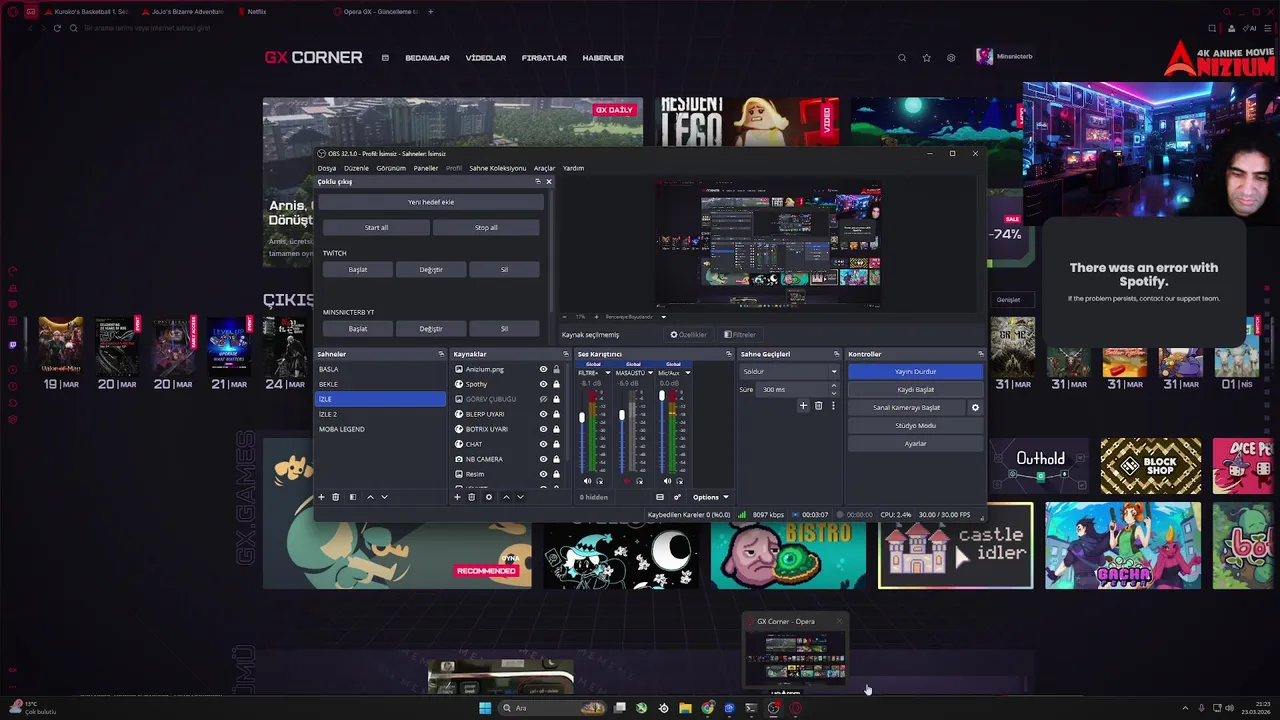1280x720 pixels.
Task: Adjust FILTRE+ volume fader
Action: tap(582, 417)
